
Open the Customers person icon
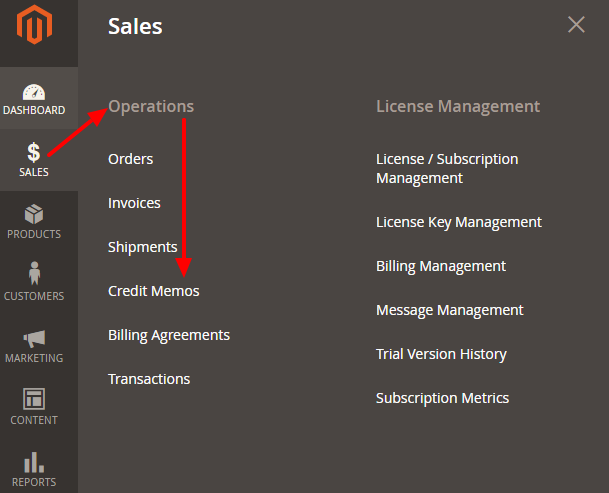(x=34, y=272)
